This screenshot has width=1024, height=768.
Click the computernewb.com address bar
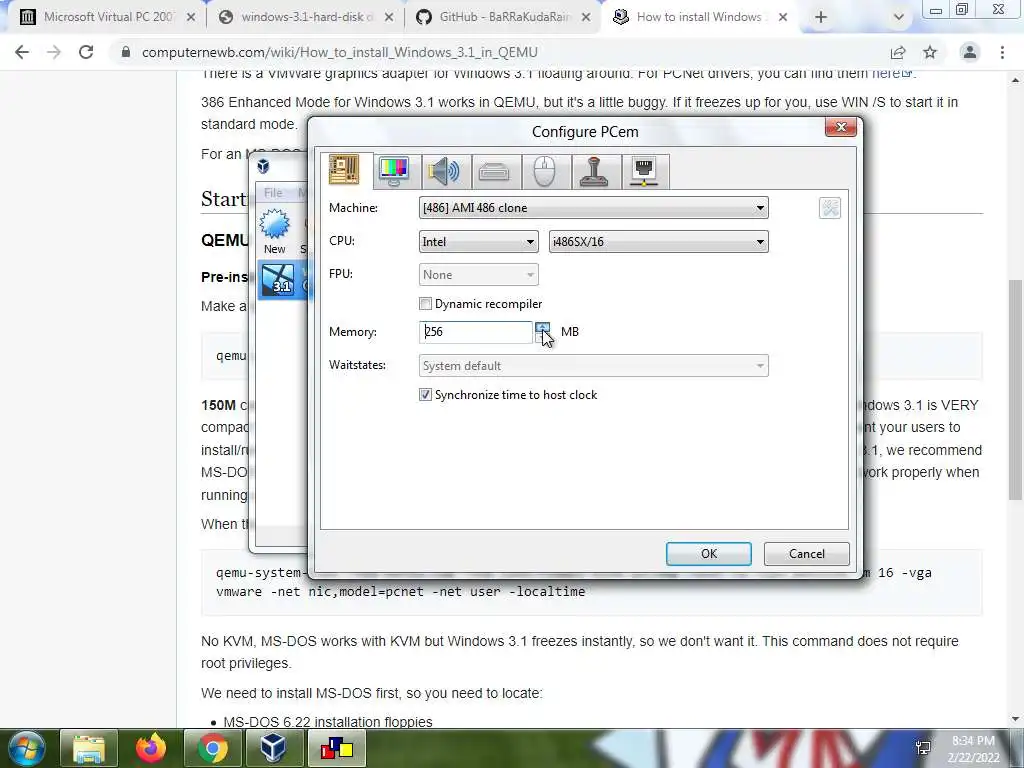tap(340, 52)
